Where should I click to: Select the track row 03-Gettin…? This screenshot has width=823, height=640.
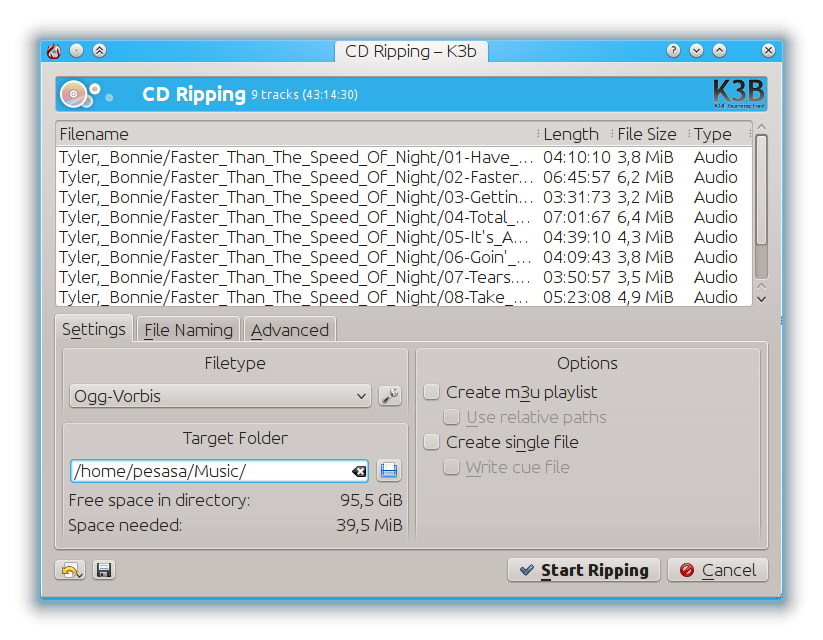[x=404, y=197]
